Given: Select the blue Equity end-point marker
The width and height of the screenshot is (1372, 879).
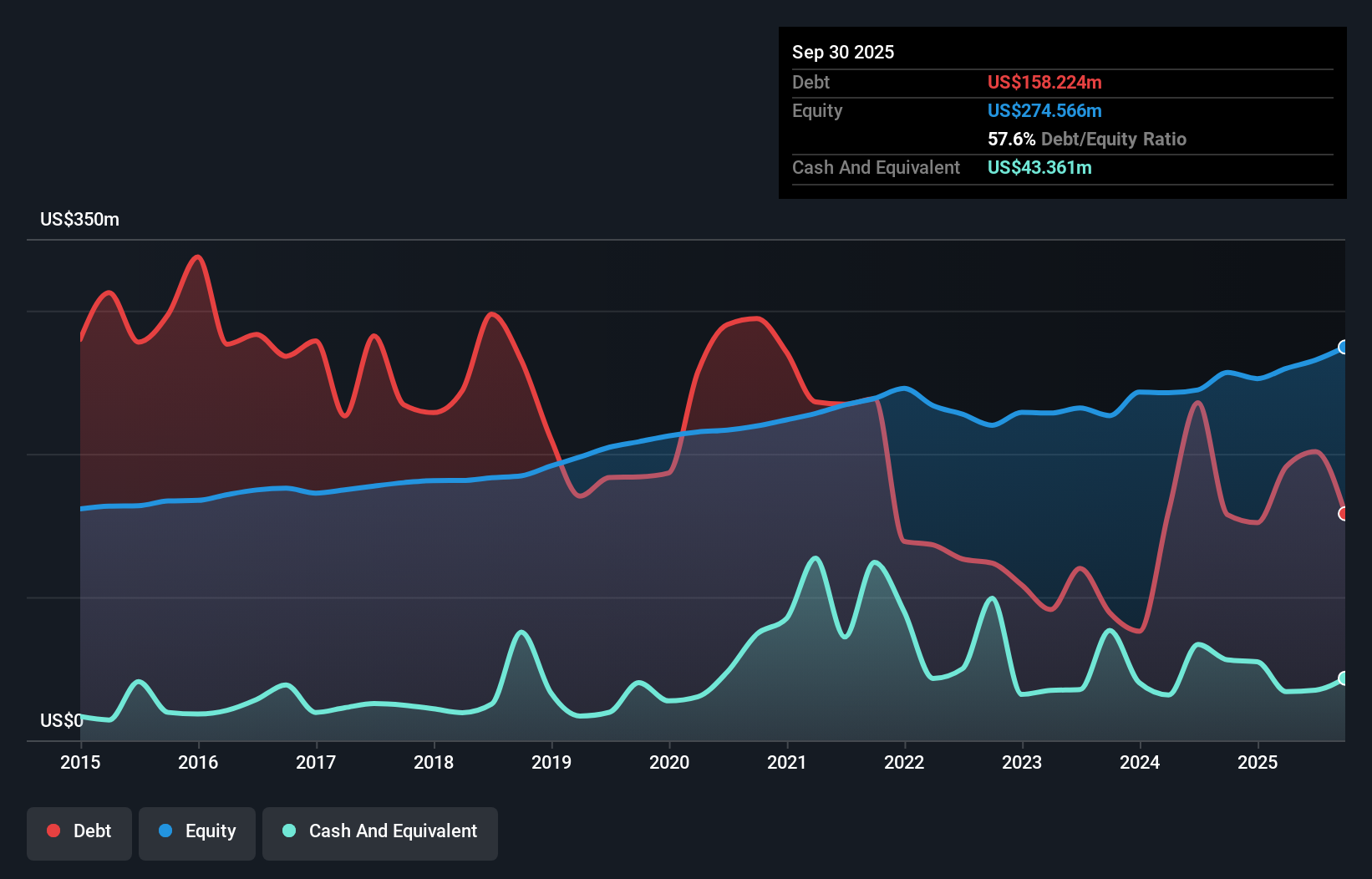Looking at the screenshot, I should (x=1344, y=347).
